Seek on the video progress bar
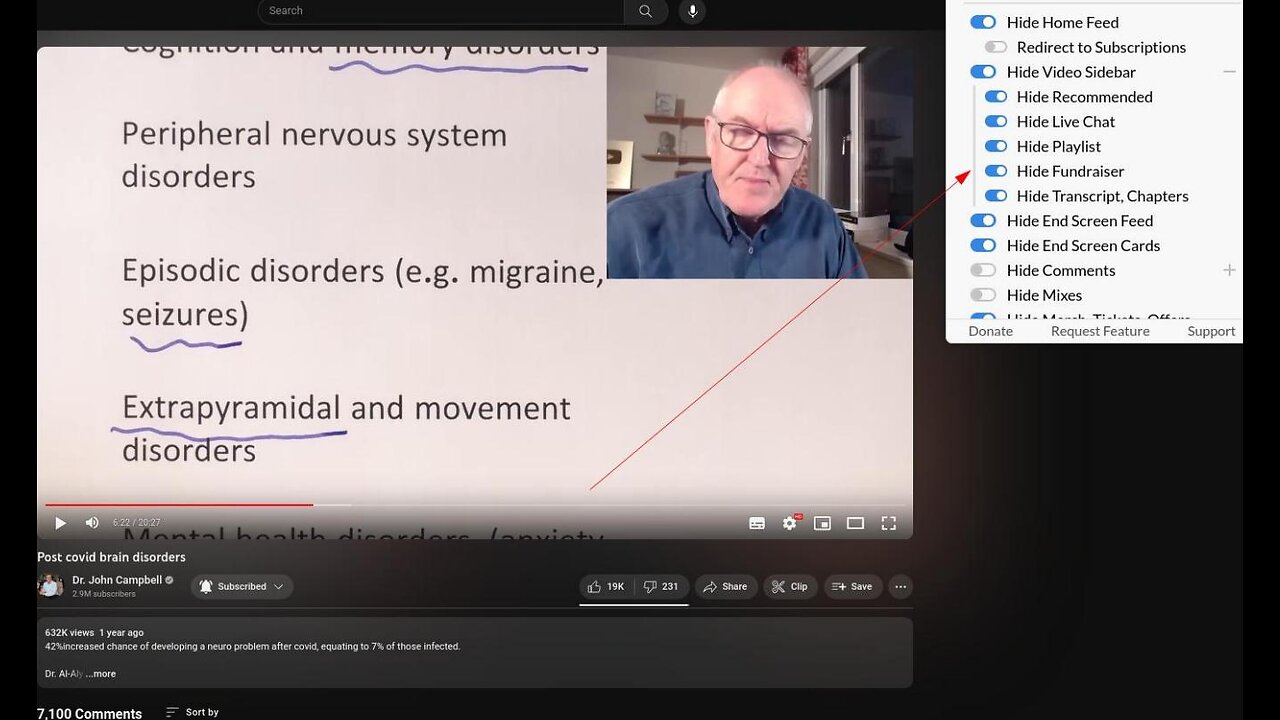Image resolution: width=1280 pixels, height=720 pixels. [475, 505]
